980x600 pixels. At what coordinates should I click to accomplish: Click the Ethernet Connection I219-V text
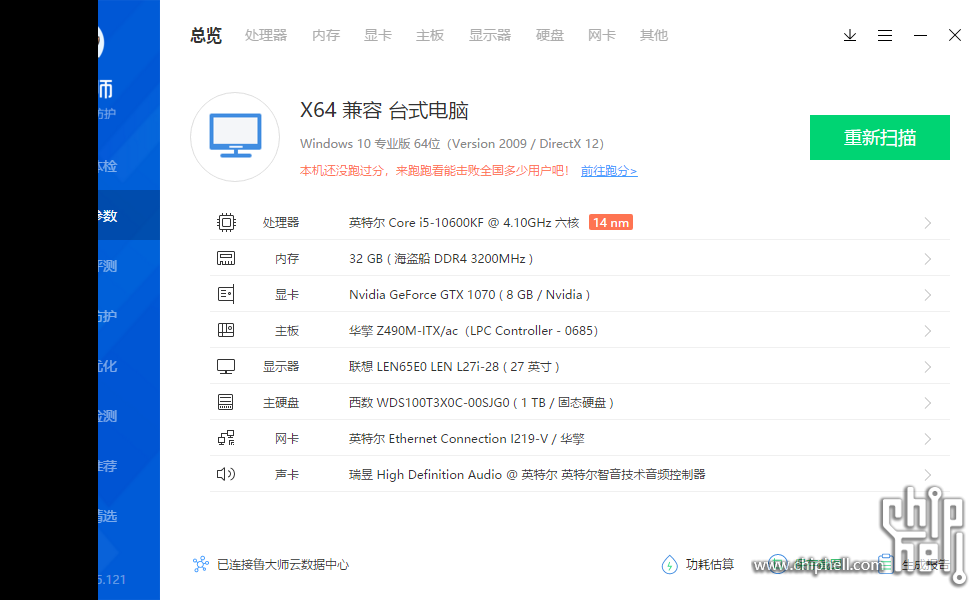pyautogui.click(x=466, y=439)
